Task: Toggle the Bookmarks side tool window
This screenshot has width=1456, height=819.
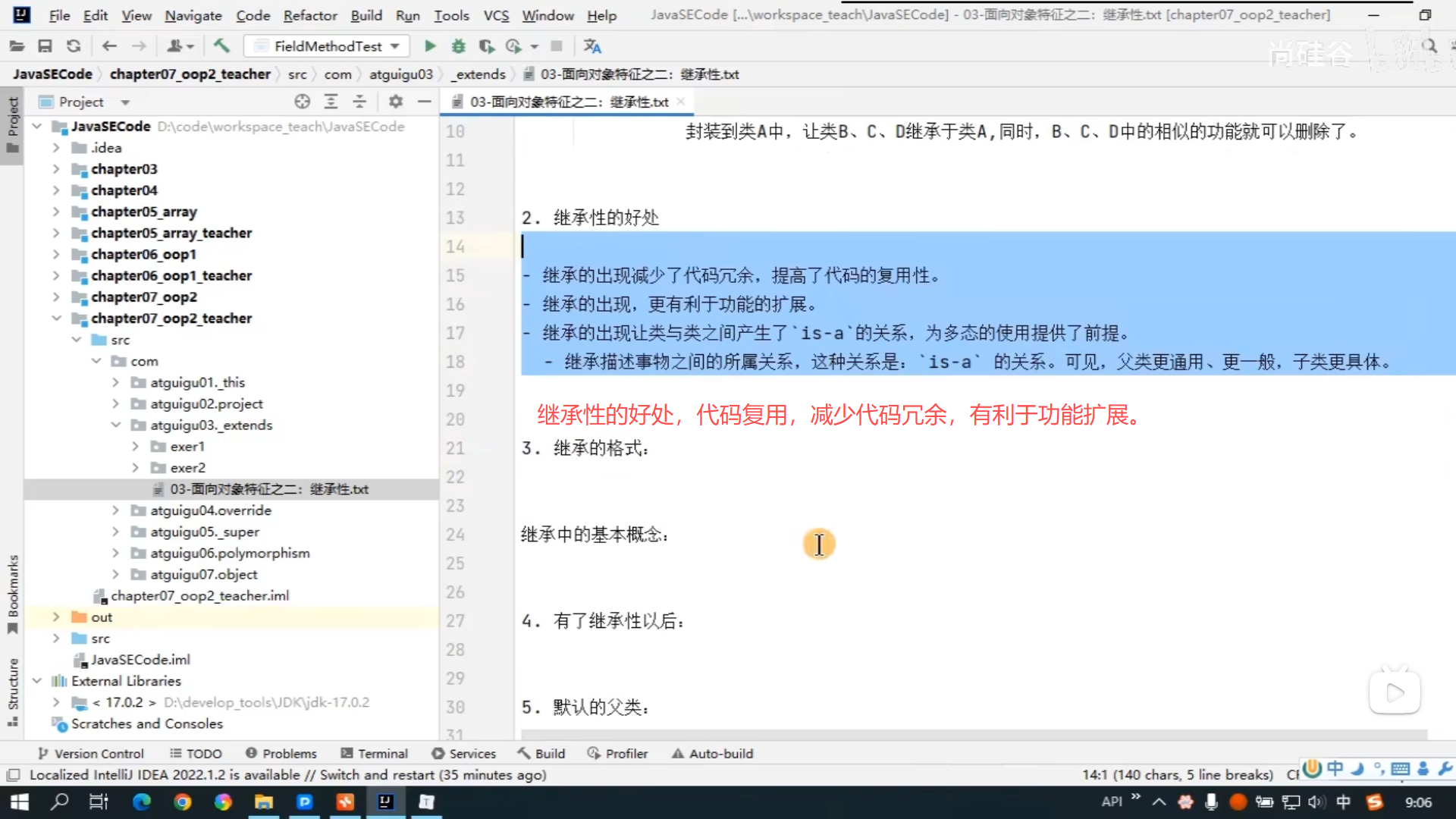Action: 12,593
